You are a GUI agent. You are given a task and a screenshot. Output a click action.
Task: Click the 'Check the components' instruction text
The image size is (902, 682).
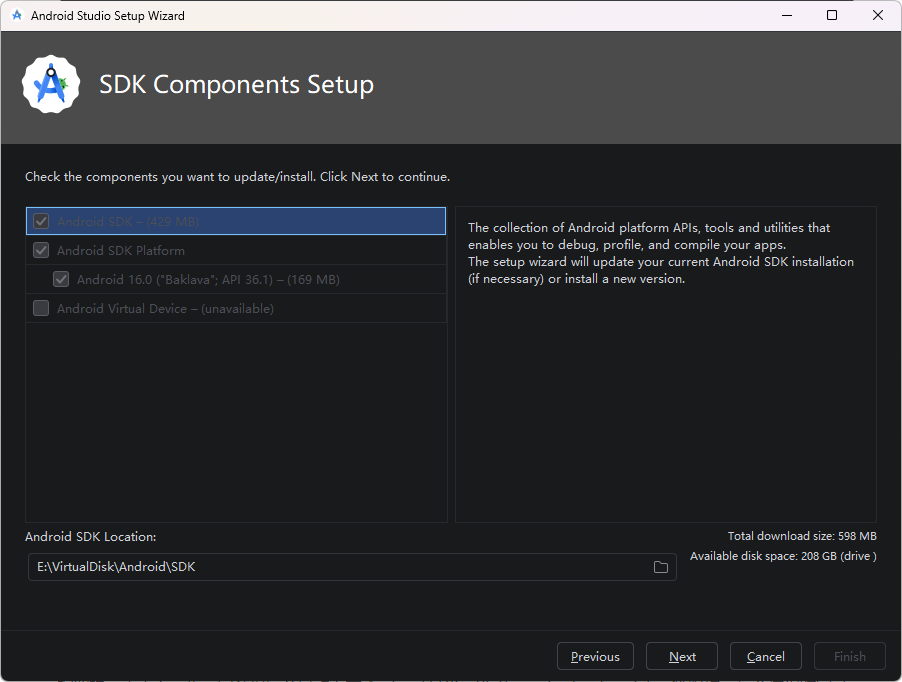pos(237,177)
